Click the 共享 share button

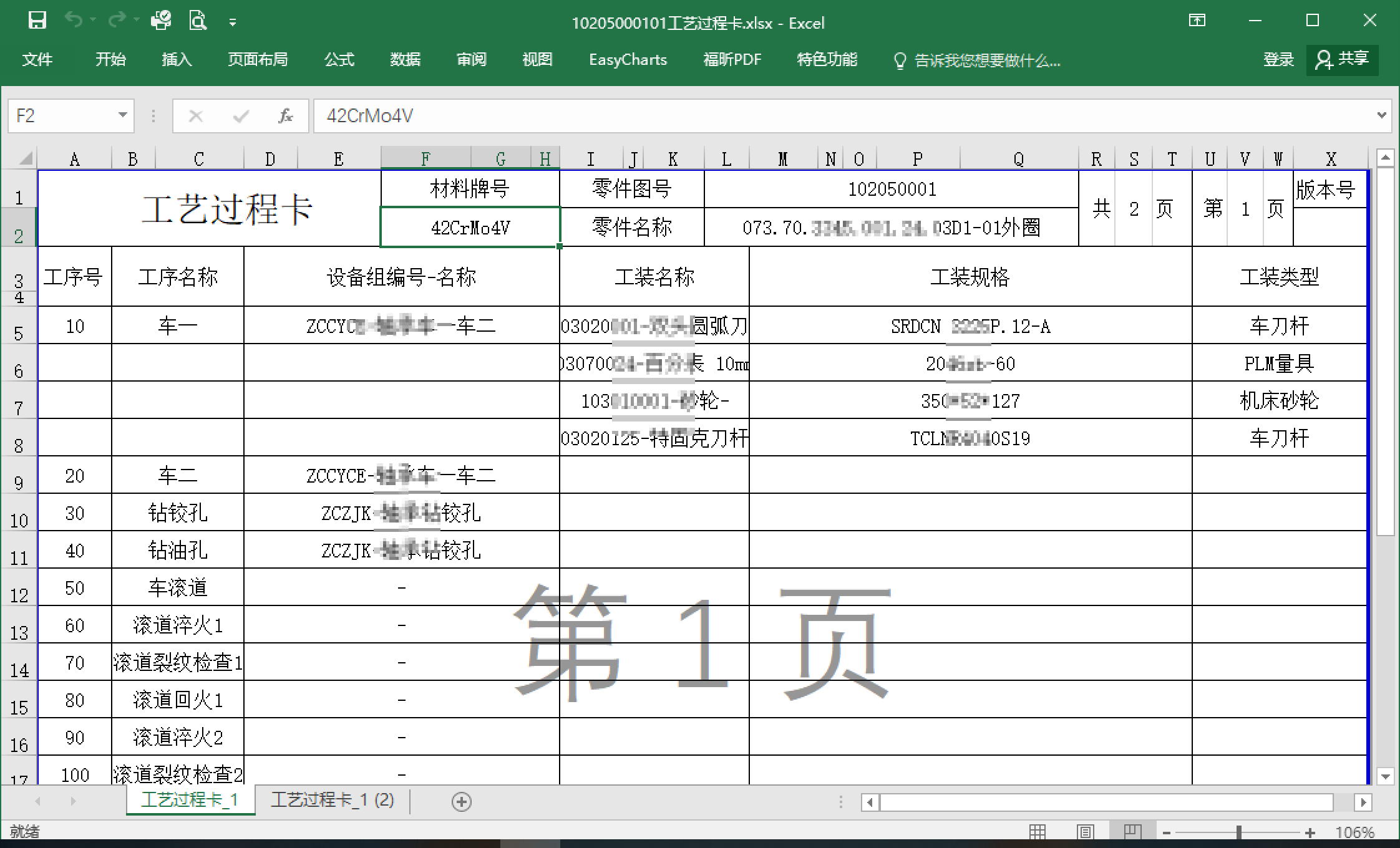(1342, 60)
